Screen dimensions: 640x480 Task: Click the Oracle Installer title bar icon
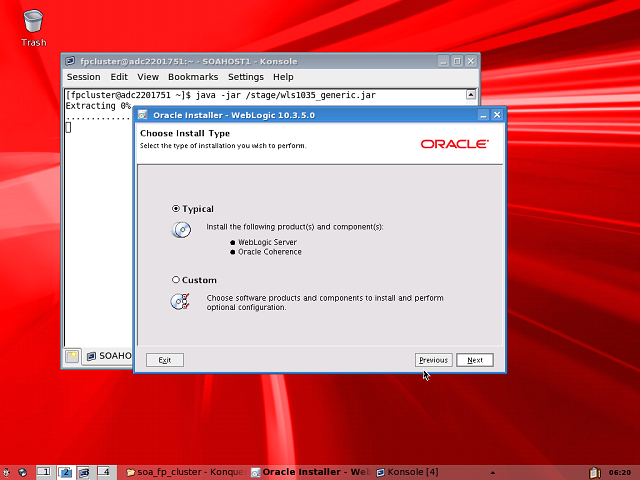click(142, 115)
